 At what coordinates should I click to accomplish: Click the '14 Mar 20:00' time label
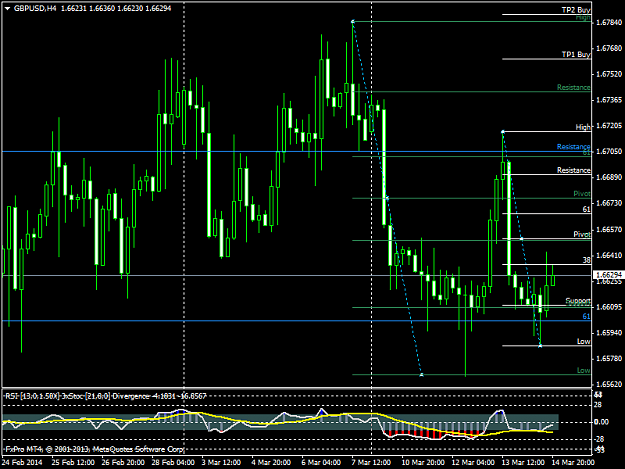[x=573, y=462]
